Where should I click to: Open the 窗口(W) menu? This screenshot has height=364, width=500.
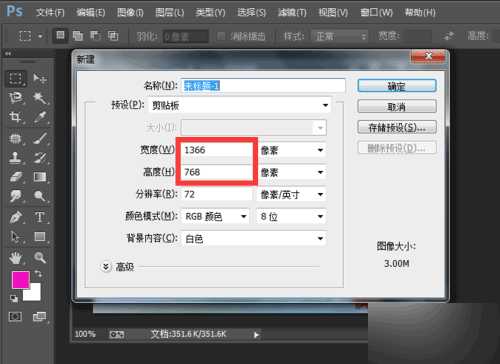(377, 13)
